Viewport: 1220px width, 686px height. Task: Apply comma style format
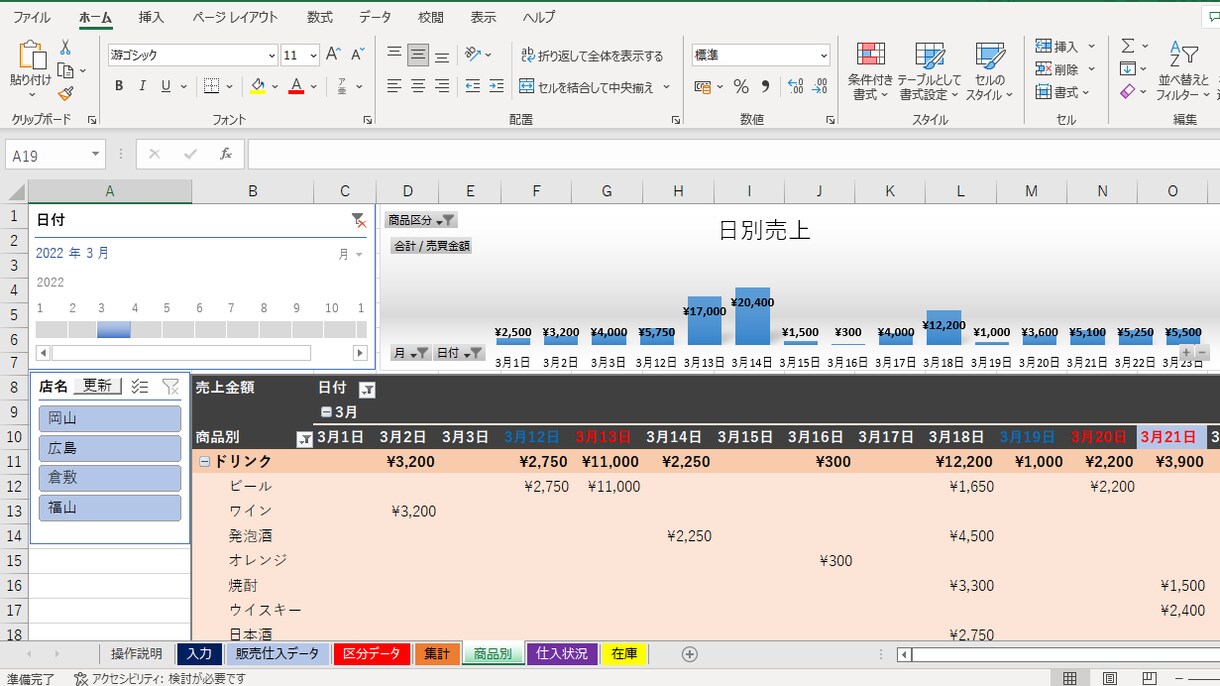pyautogui.click(x=766, y=87)
